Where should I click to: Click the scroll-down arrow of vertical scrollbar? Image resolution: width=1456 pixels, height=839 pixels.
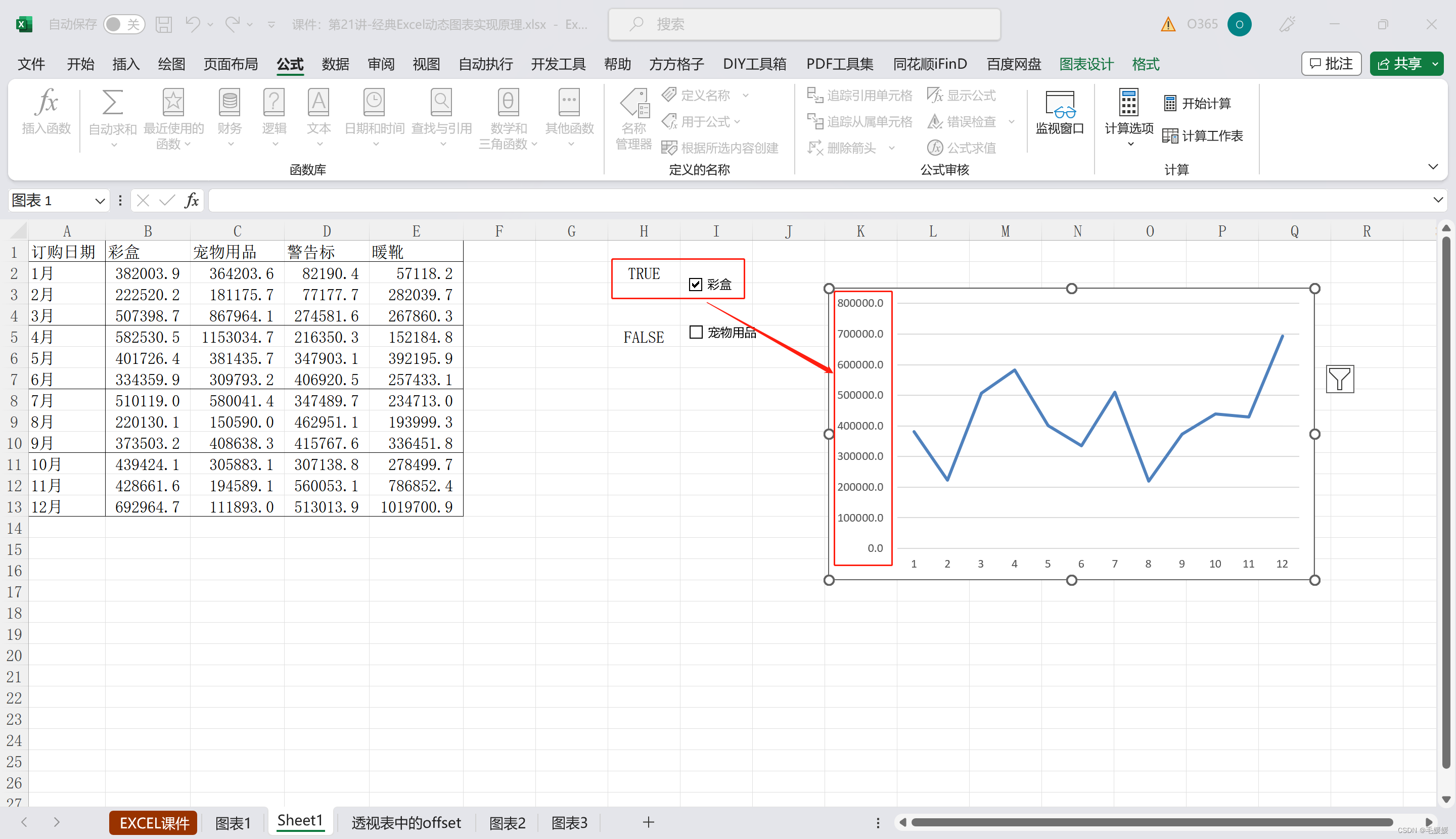1445,799
